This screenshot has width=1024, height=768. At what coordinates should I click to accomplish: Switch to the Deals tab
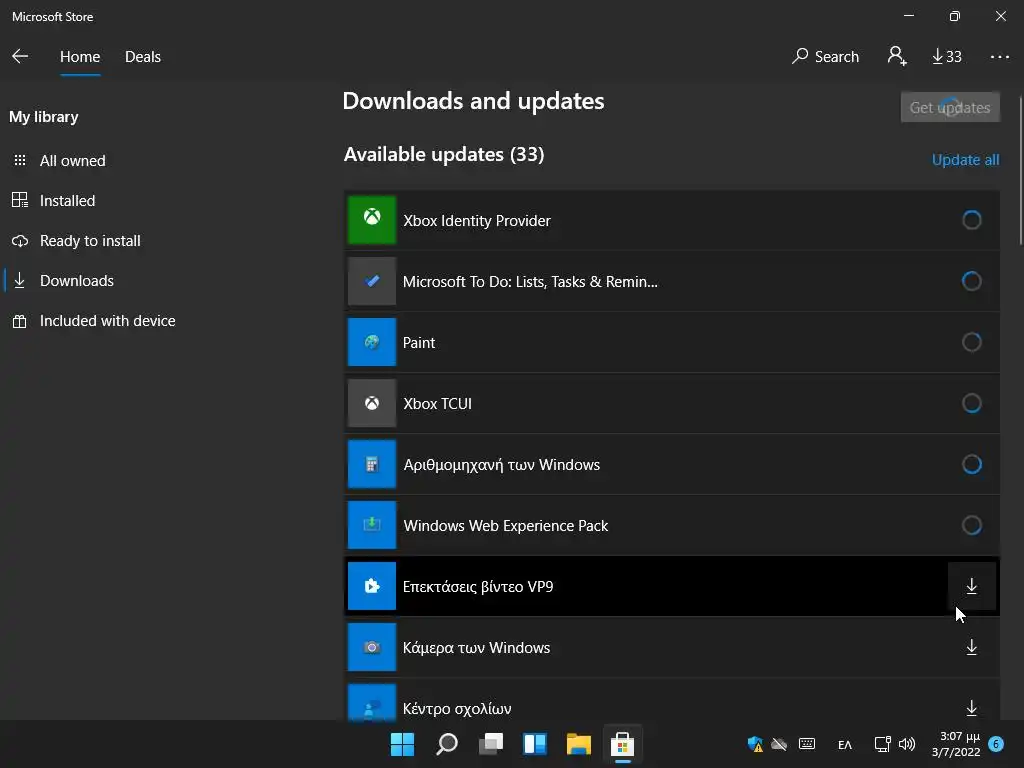pyautogui.click(x=143, y=57)
